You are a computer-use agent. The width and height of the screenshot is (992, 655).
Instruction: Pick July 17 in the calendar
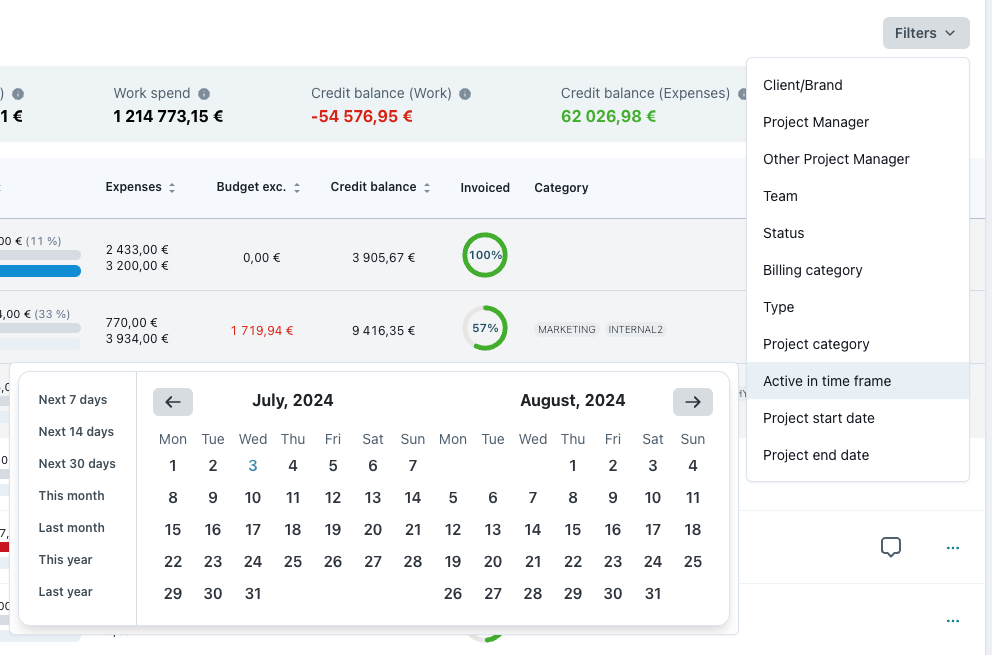[252, 530]
